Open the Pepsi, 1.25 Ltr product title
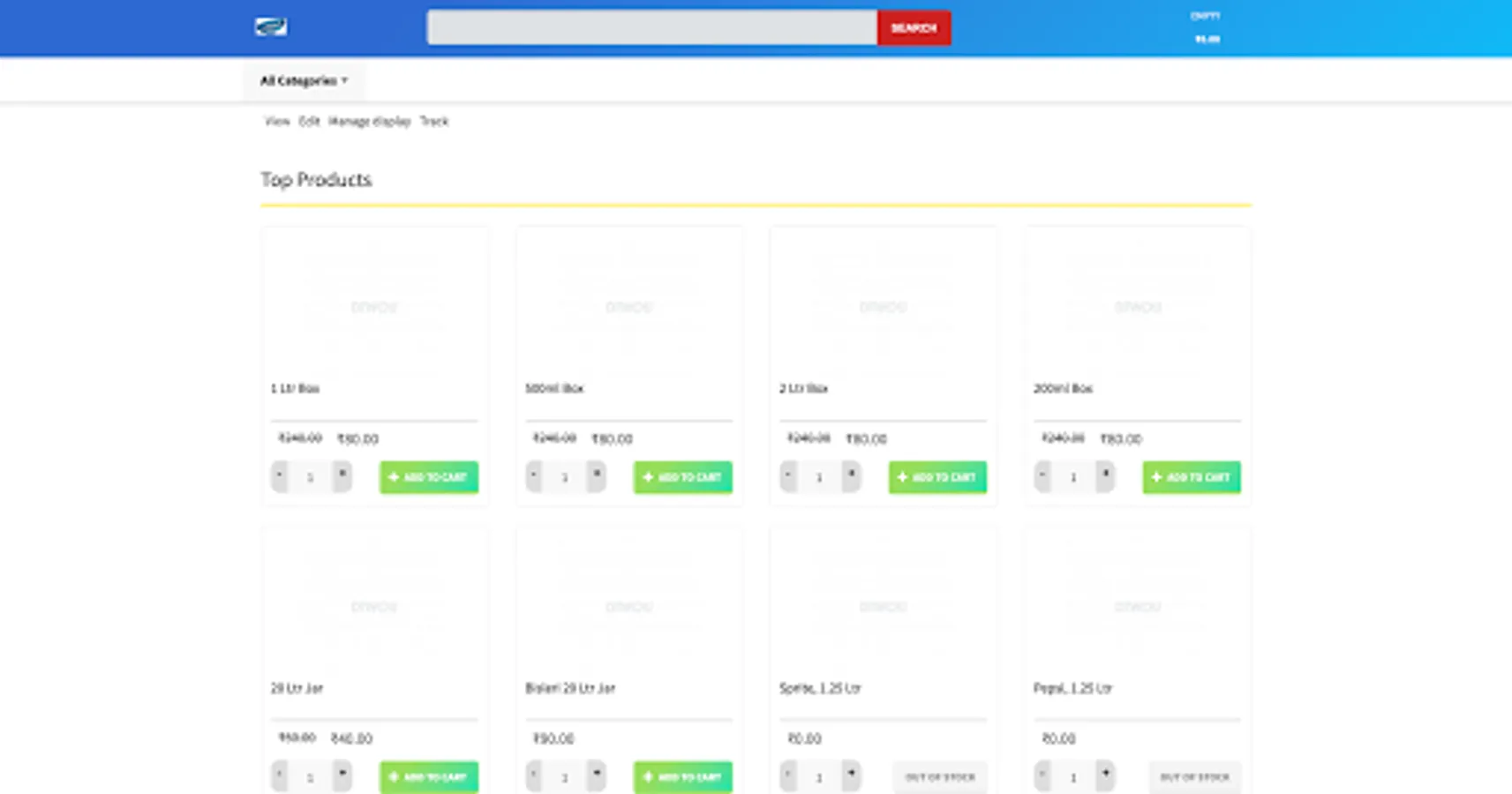 [x=1072, y=688]
